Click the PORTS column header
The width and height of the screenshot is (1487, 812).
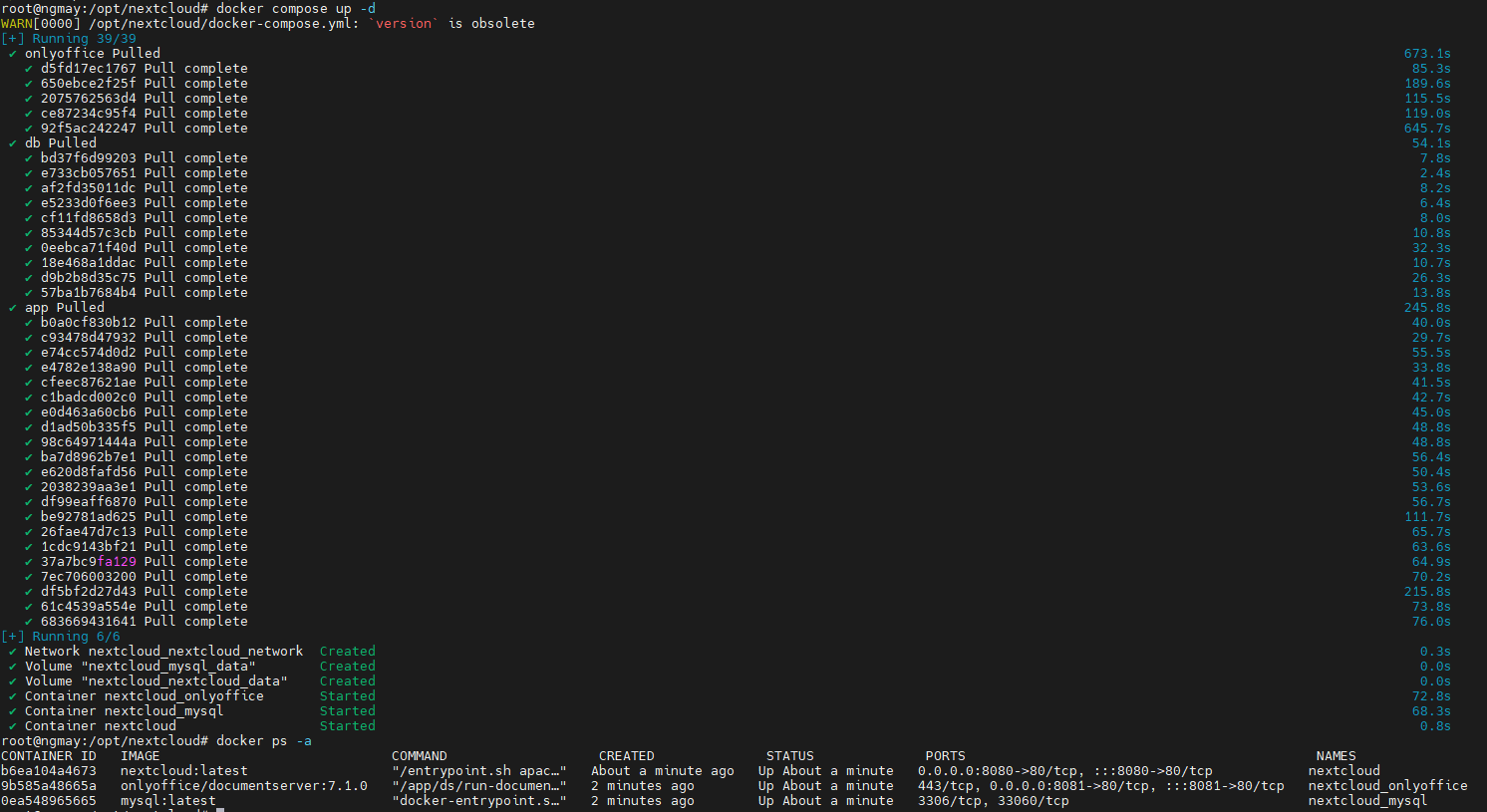(946, 755)
